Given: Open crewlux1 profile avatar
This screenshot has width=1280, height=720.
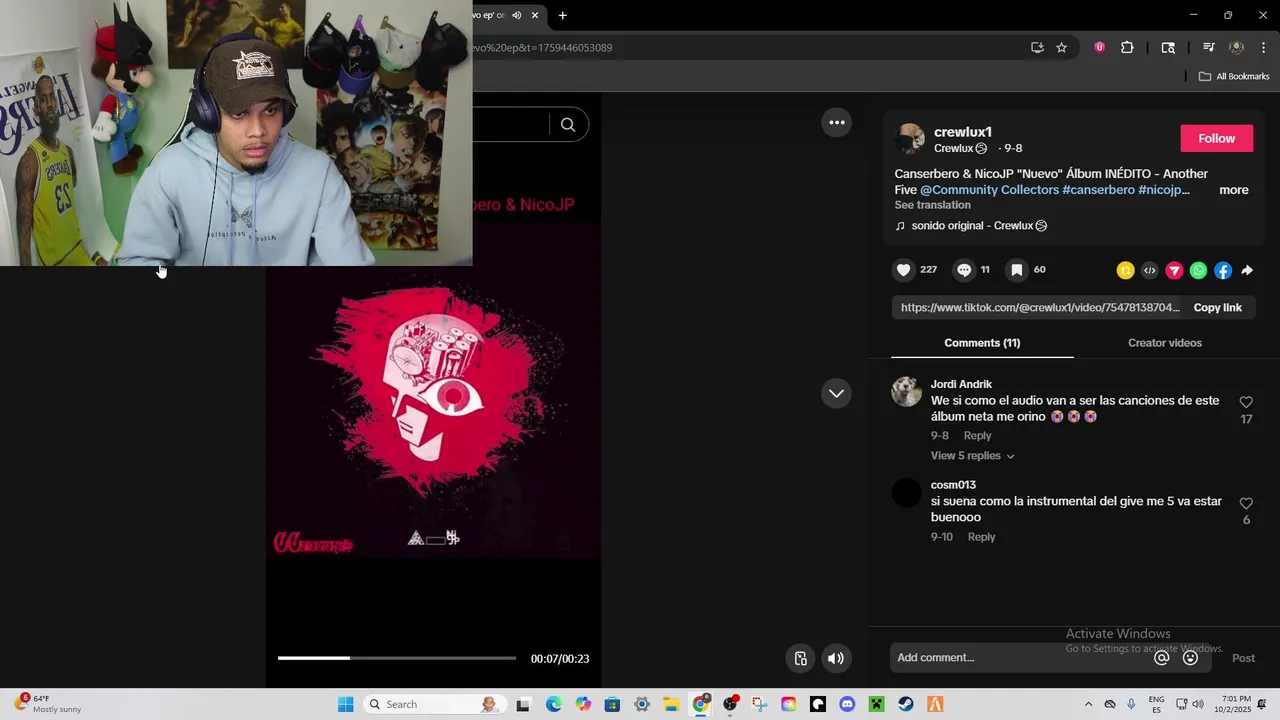Looking at the screenshot, I should tap(909, 139).
